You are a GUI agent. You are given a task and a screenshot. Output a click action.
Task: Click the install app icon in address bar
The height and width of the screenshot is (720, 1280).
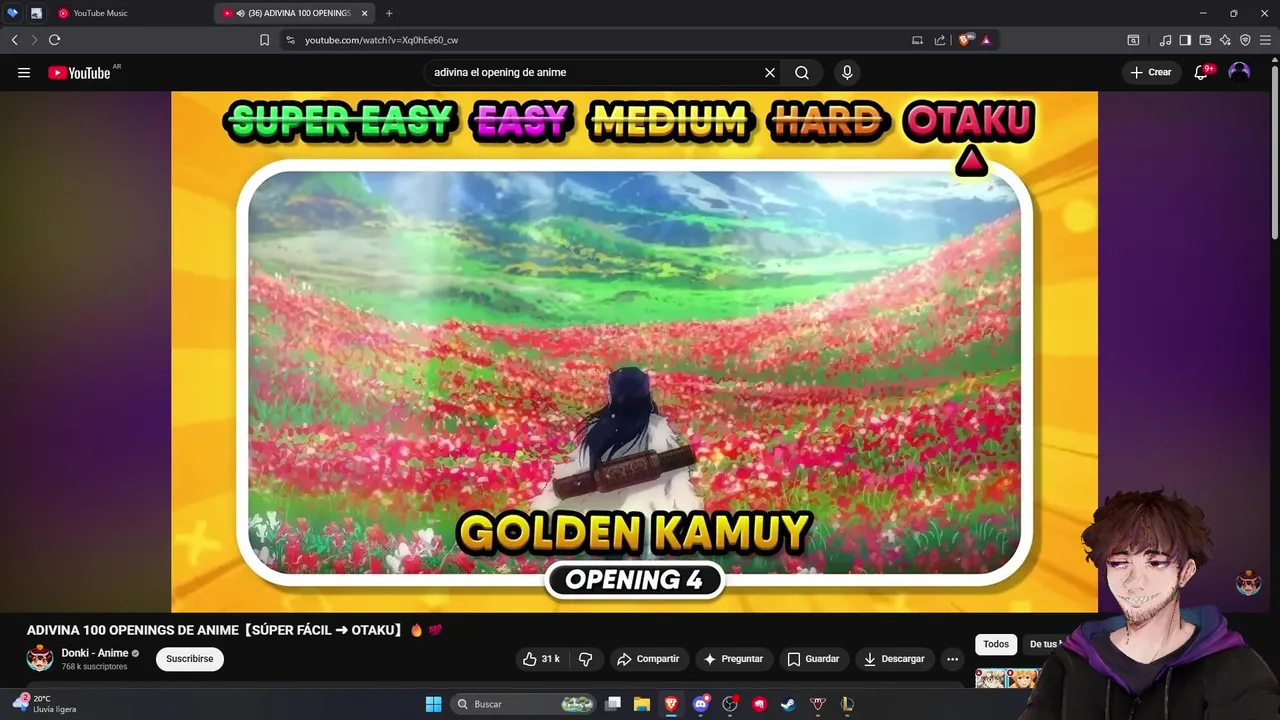(x=917, y=40)
